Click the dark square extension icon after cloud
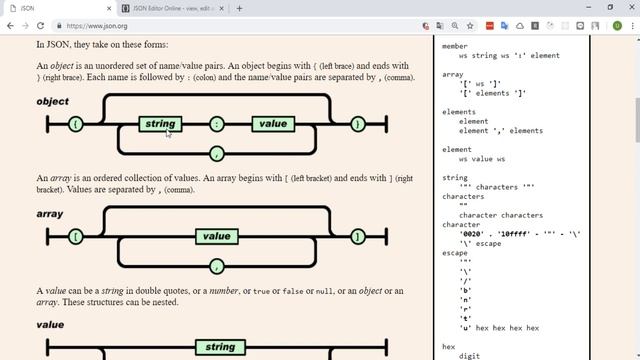 tap(535, 26)
